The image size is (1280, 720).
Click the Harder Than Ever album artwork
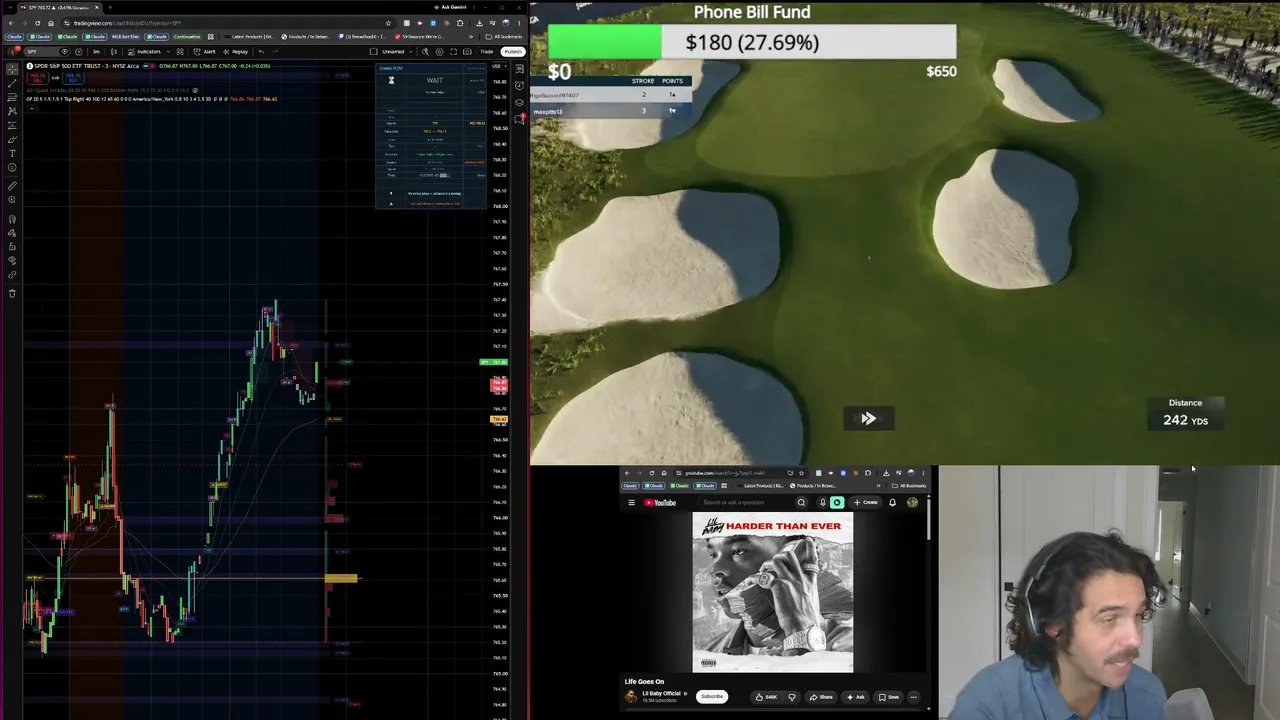point(773,592)
